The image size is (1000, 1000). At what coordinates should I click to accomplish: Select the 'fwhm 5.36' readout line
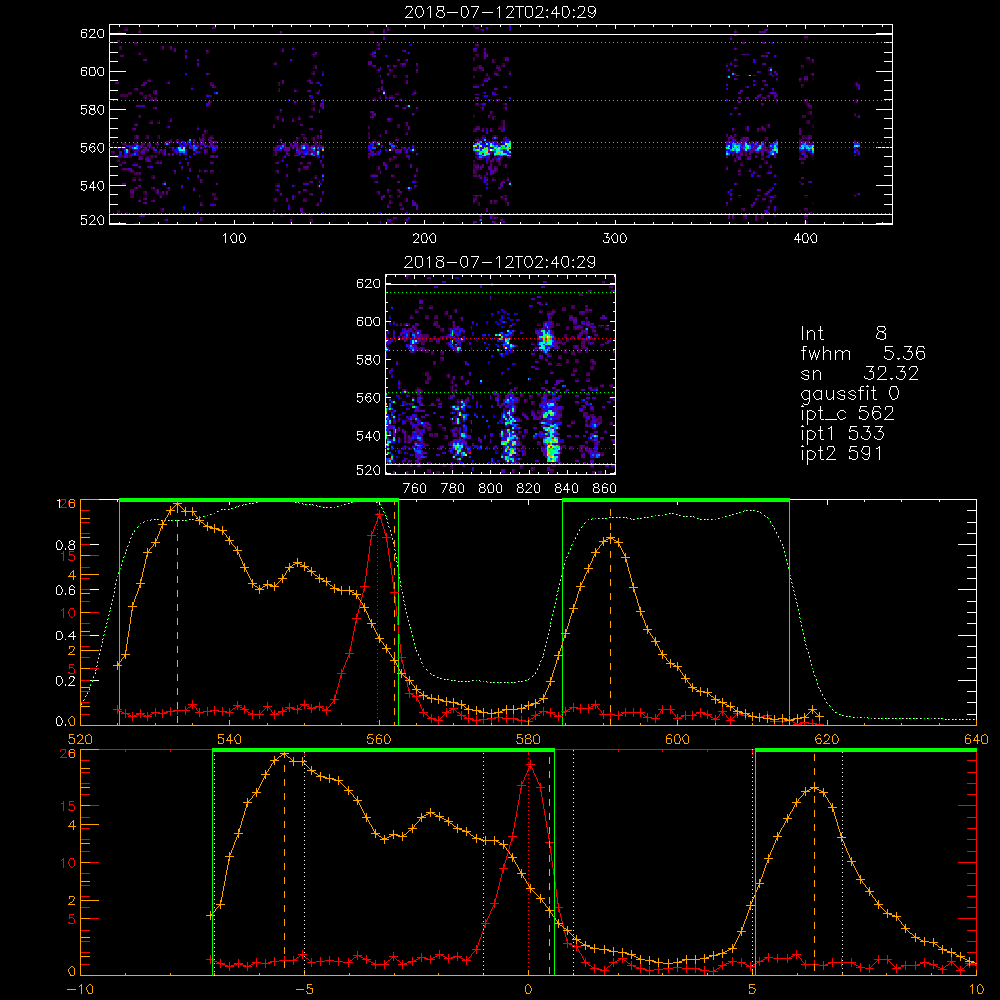click(863, 353)
